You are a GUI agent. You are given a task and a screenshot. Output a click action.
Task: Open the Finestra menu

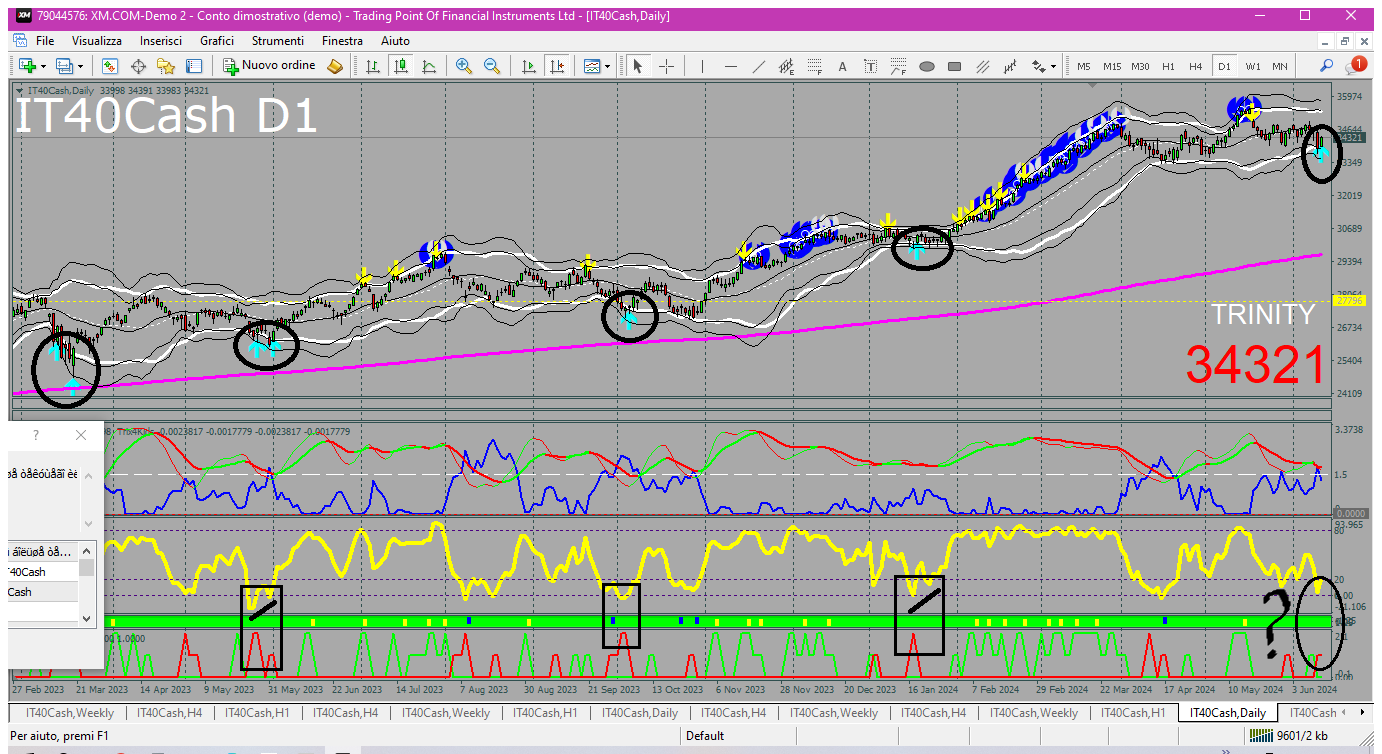342,41
